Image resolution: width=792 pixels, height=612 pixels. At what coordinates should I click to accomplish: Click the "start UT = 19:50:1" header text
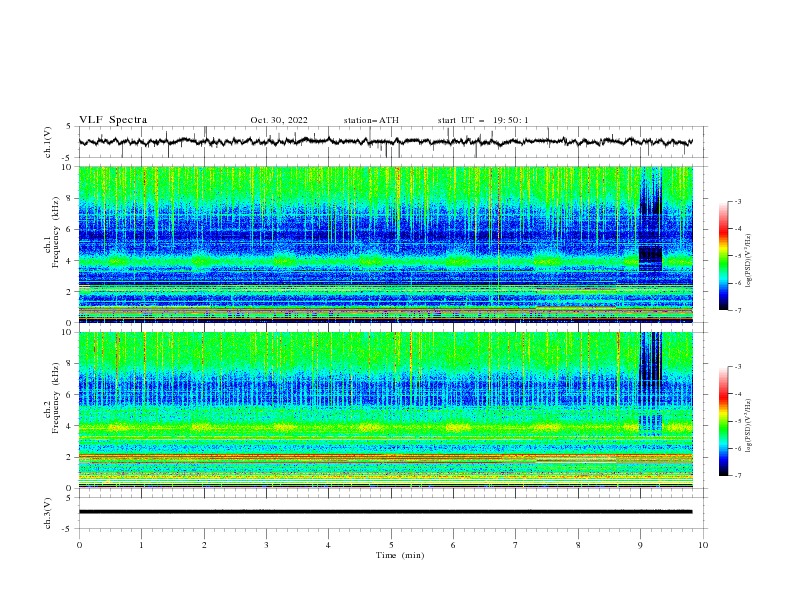tap(483, 120)
